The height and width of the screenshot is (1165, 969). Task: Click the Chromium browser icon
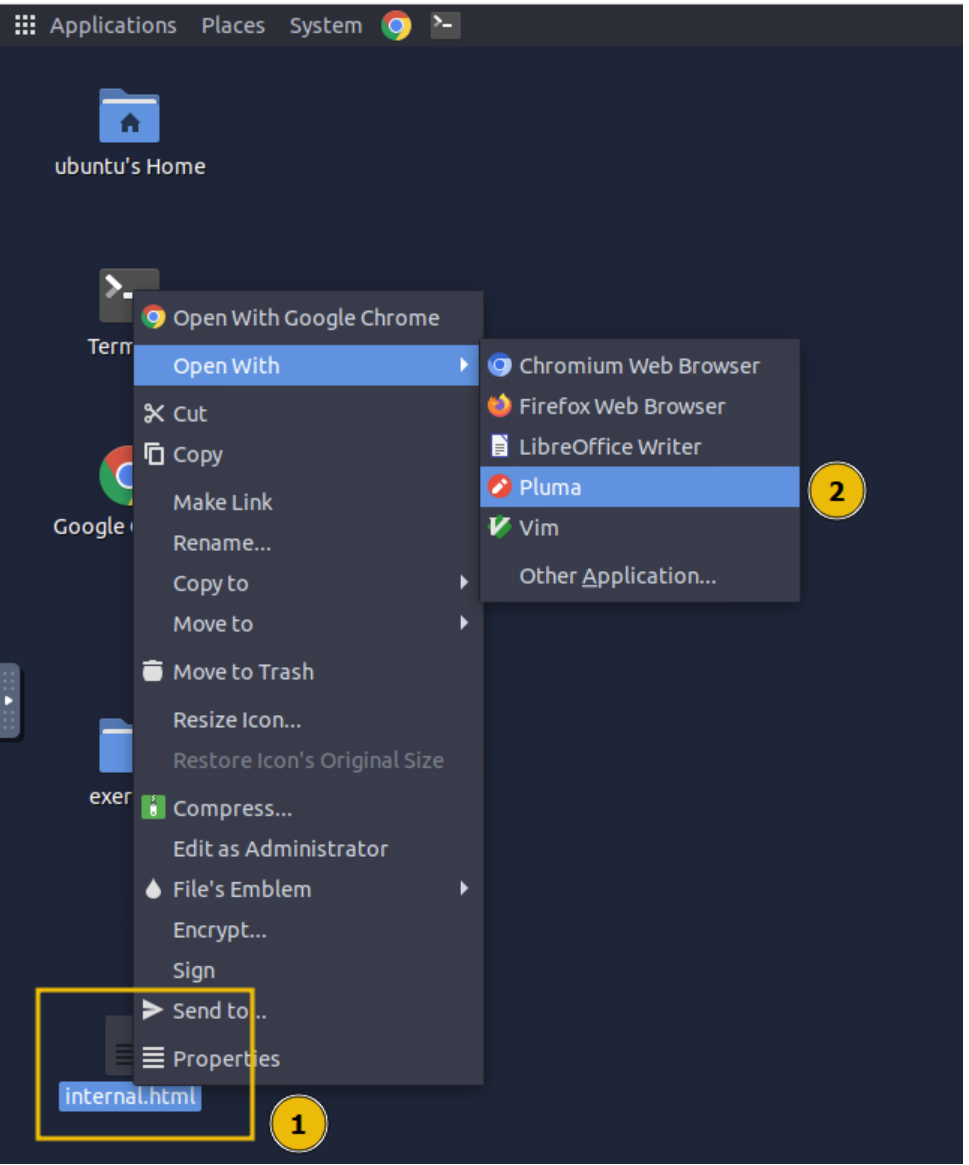[x=499, y=365]
